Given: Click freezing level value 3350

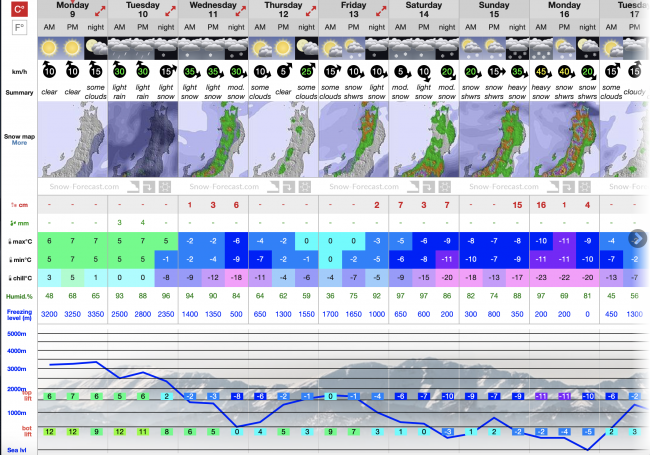Looking at the screenshot, I should pyautogui.click(x=96, y=315).
